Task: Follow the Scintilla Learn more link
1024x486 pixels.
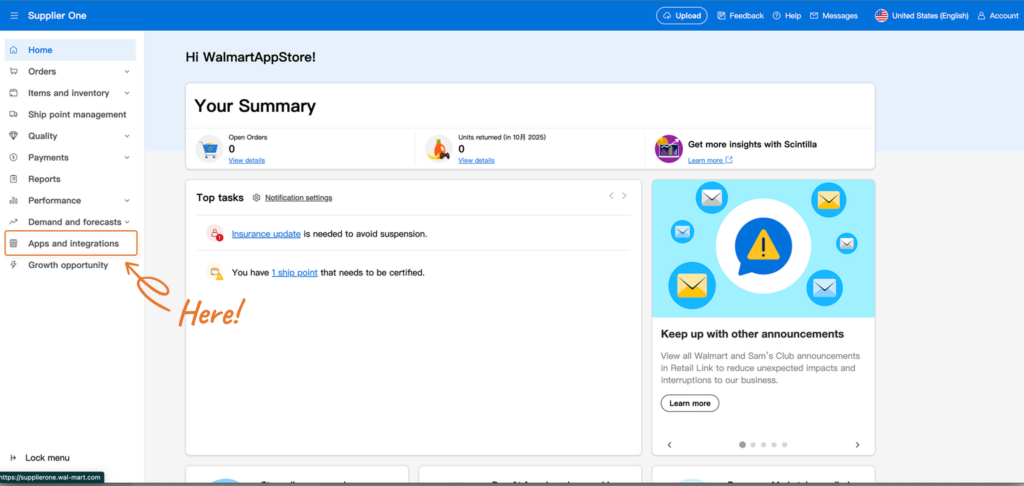Action: point(710,160)
